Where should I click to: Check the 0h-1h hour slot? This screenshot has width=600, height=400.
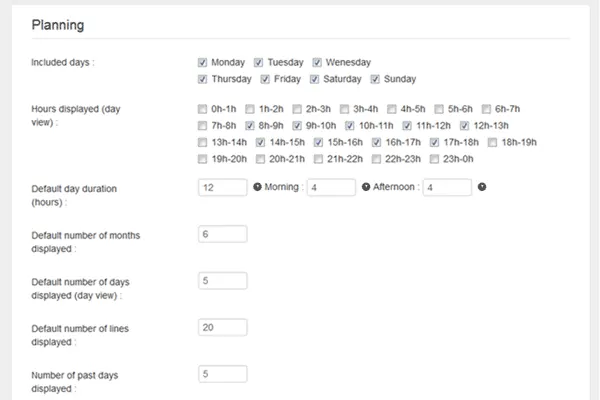[x=204, y=109]
